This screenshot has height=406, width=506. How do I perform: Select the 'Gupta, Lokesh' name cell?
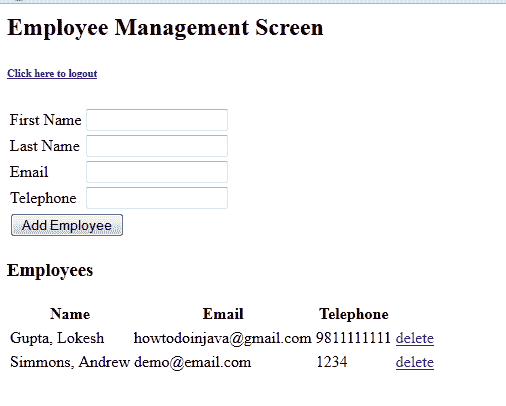57,338
